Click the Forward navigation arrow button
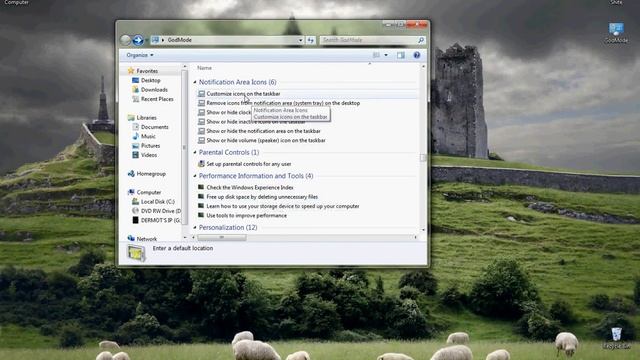The height and width of the screenshot is (360, 640). (138, 40)
